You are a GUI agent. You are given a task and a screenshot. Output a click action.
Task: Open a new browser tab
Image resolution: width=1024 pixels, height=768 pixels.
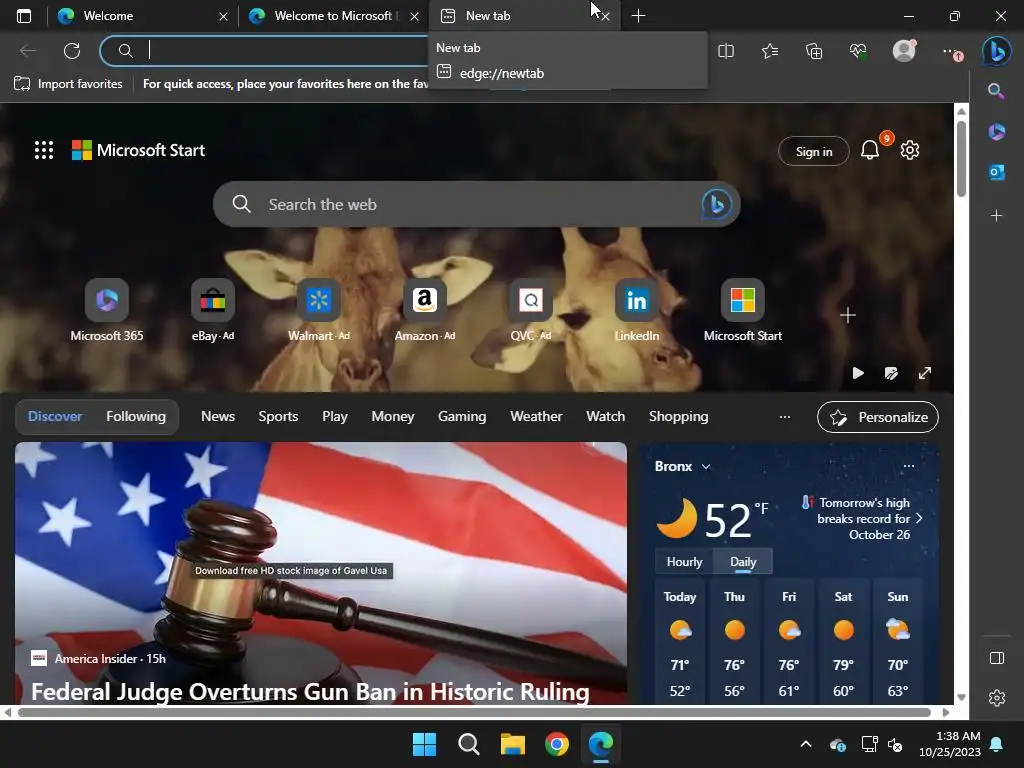point(638,16)
